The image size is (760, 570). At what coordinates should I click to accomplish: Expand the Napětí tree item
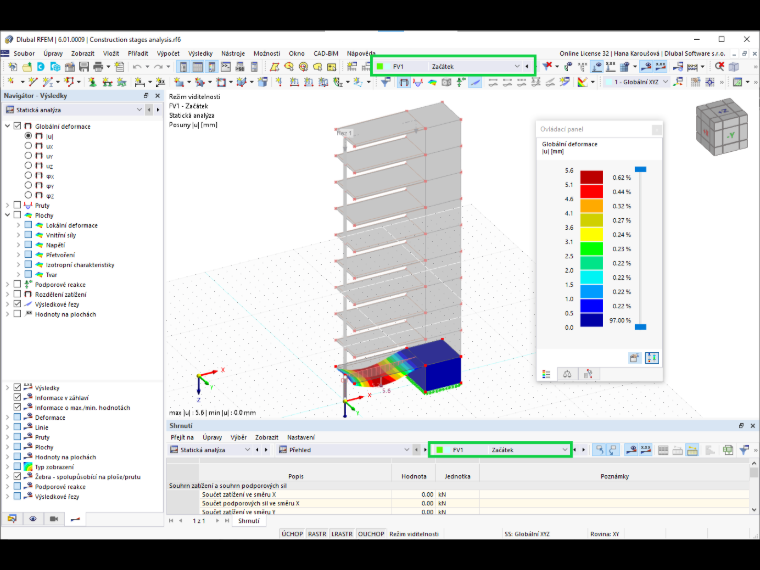point(18,245)
